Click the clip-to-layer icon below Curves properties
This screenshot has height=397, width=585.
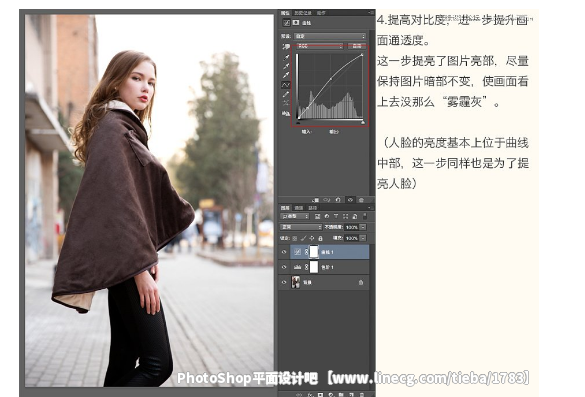(316, 200)
